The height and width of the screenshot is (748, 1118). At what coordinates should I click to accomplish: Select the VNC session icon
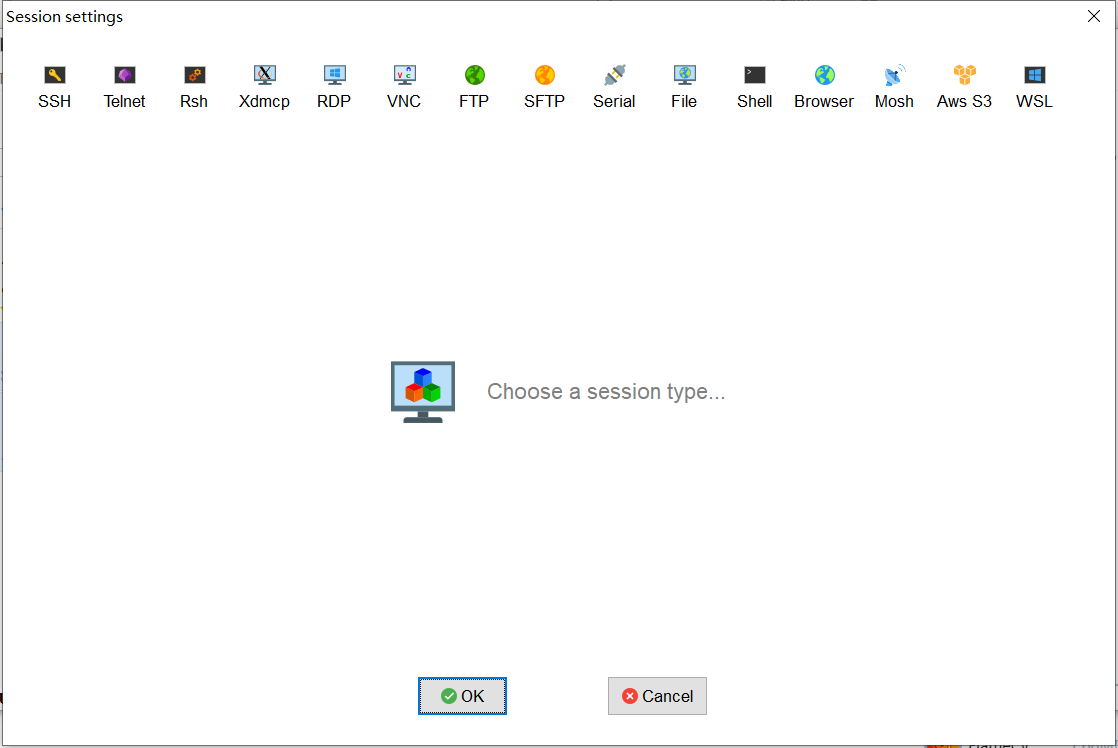click(x=404, y=87)
